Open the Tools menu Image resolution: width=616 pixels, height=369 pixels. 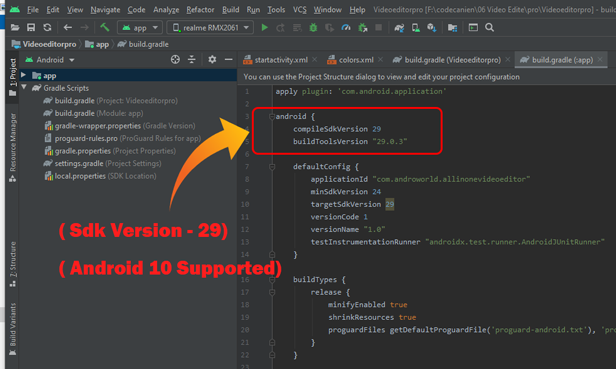point(276,9)
